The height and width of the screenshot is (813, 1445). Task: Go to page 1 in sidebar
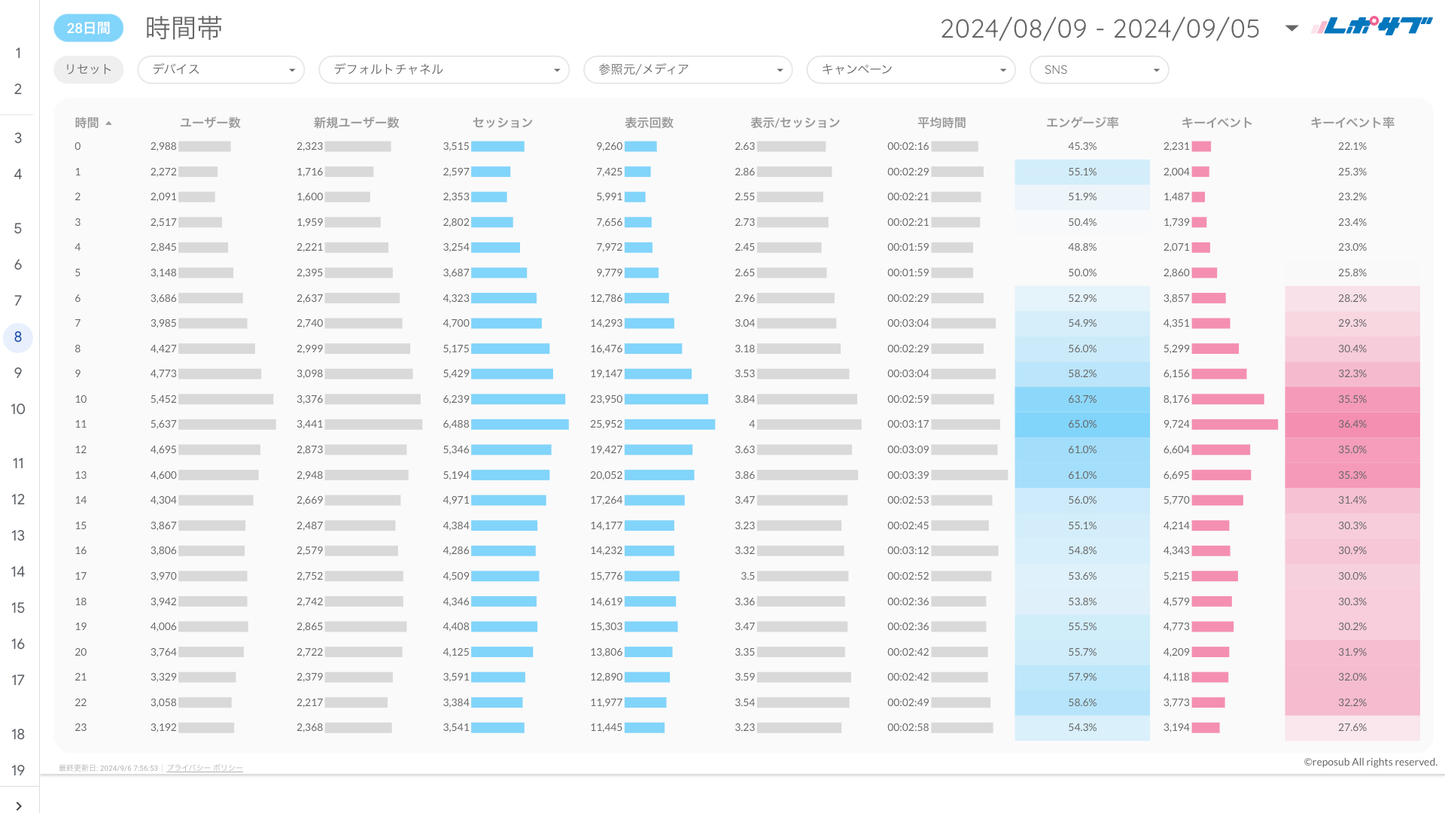(18, 53)
